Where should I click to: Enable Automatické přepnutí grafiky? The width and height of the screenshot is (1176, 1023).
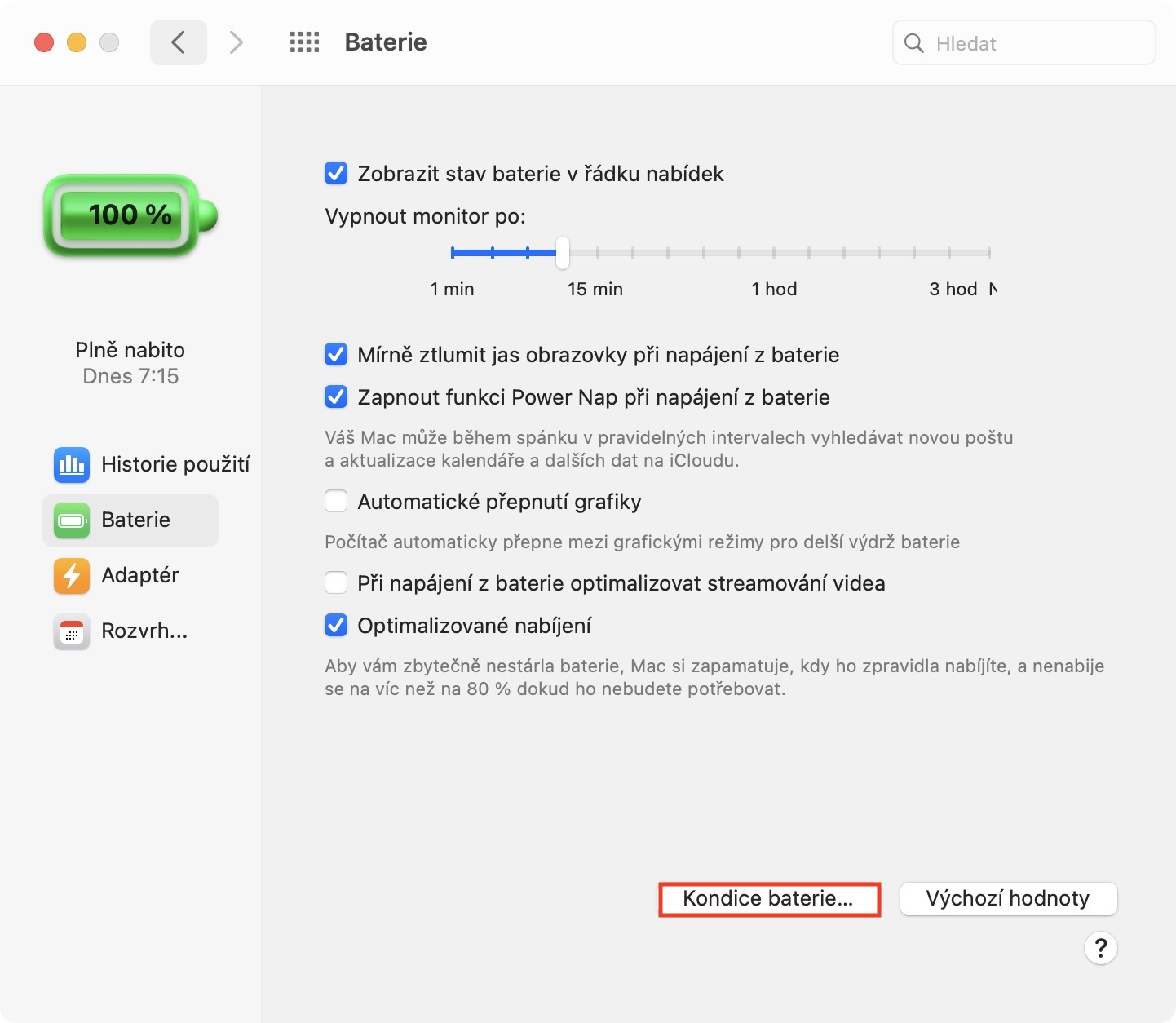pos(336,501)
